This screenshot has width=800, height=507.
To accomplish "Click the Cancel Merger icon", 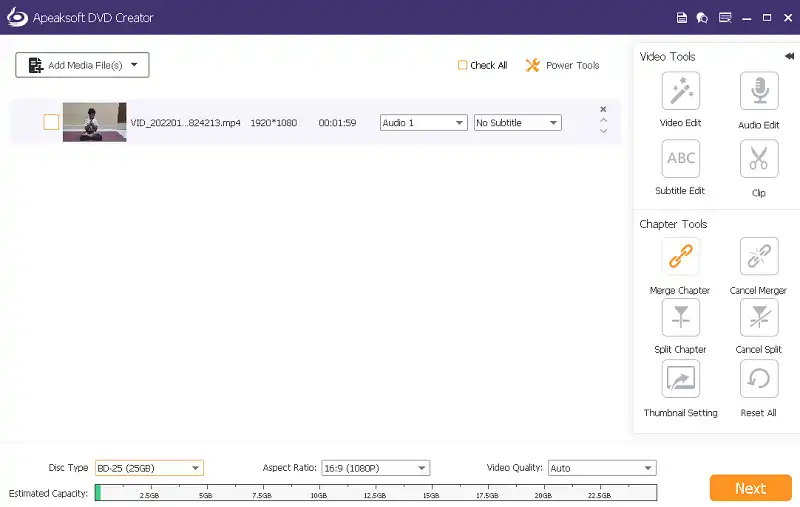I will click(x=758, y=257).
